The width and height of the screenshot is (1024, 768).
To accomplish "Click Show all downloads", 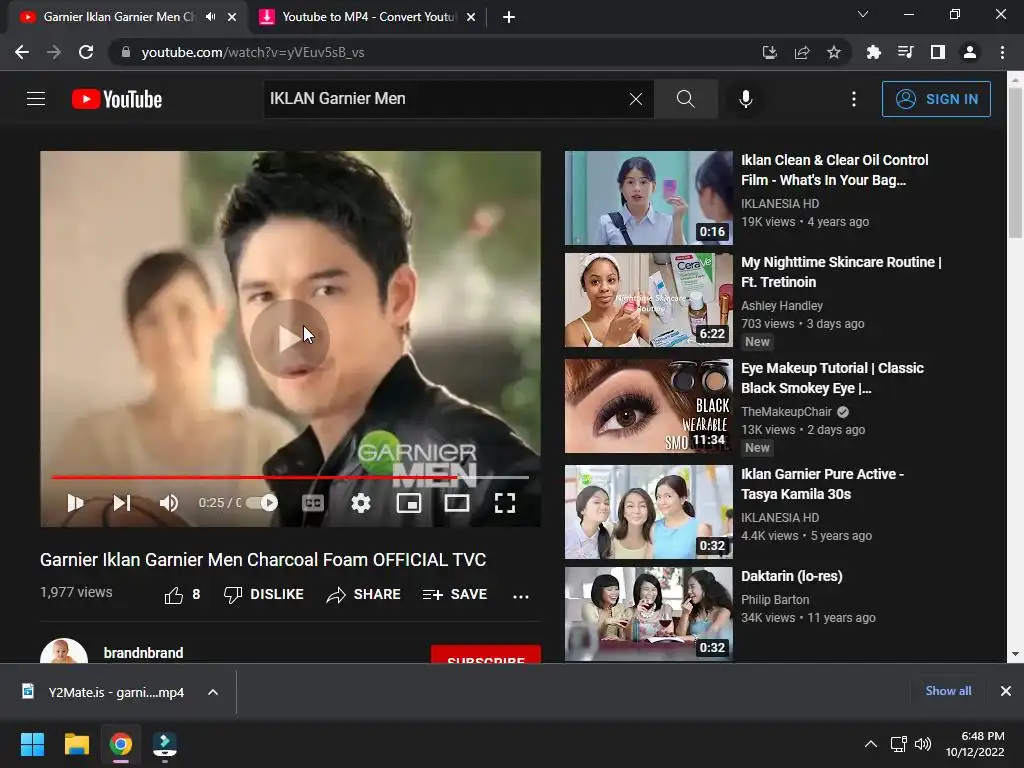I will point(948,691).
